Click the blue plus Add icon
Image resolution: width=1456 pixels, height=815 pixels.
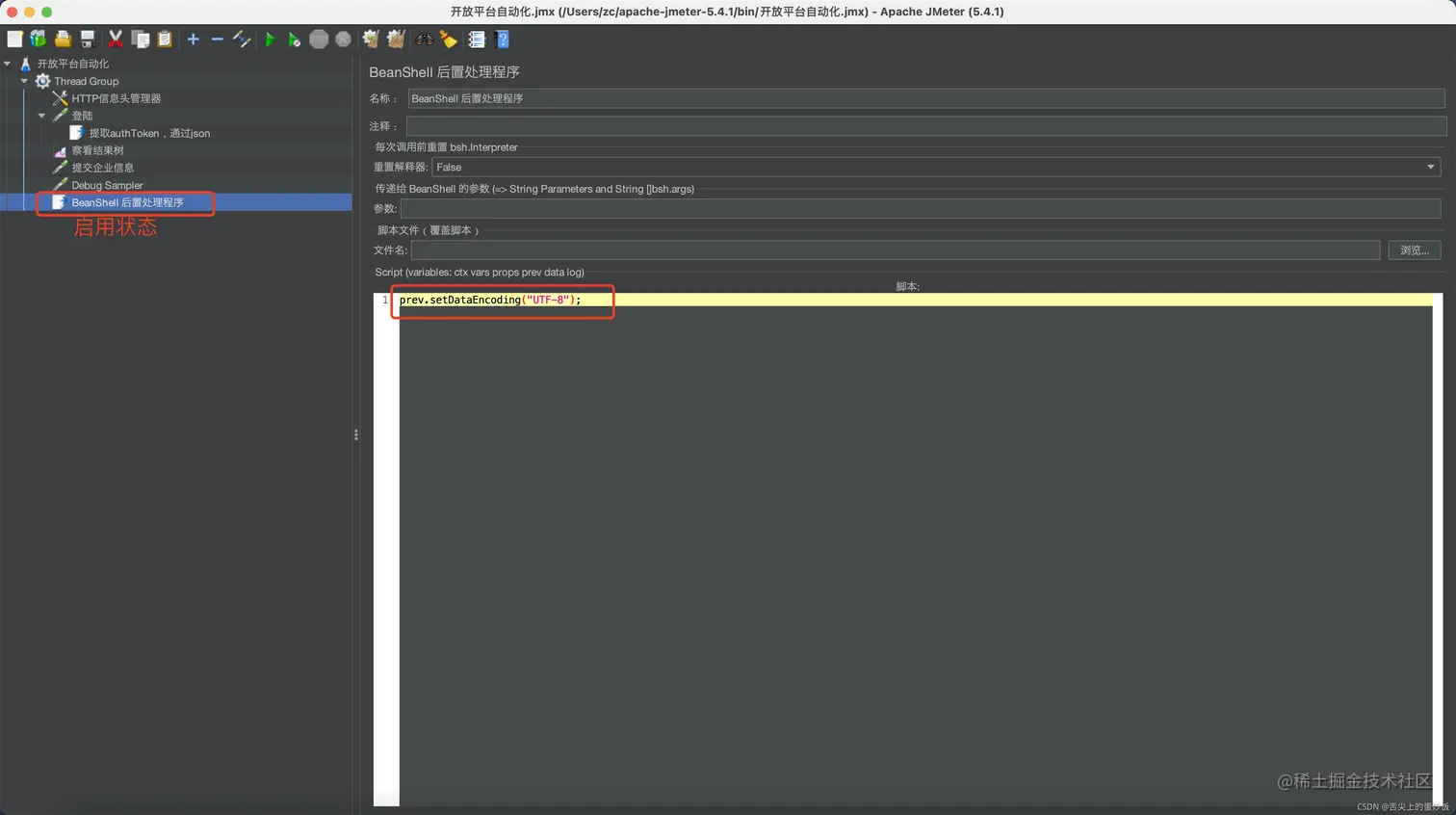click(x=193, y=39)
